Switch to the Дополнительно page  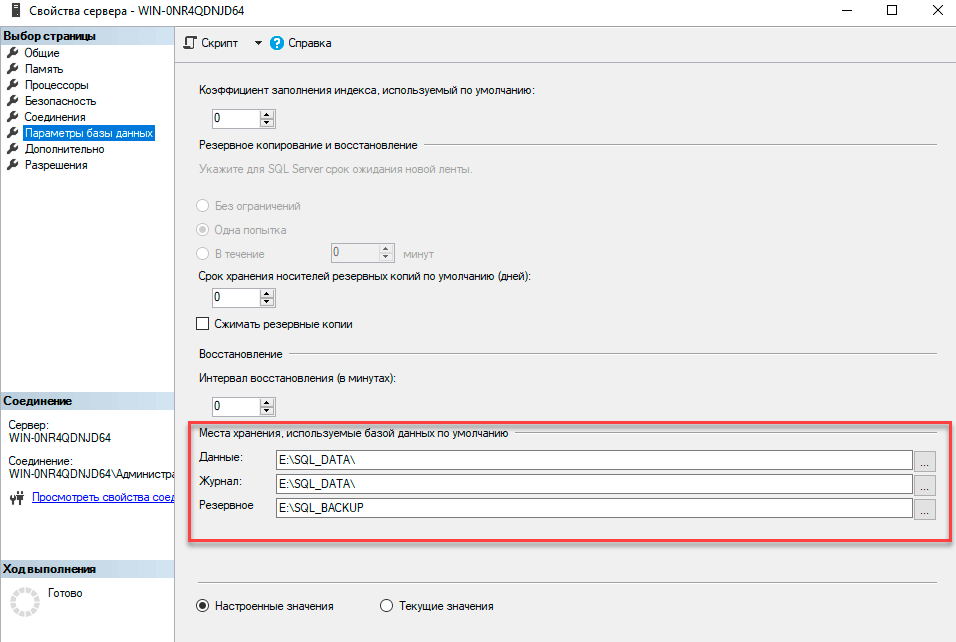(65, 149)
